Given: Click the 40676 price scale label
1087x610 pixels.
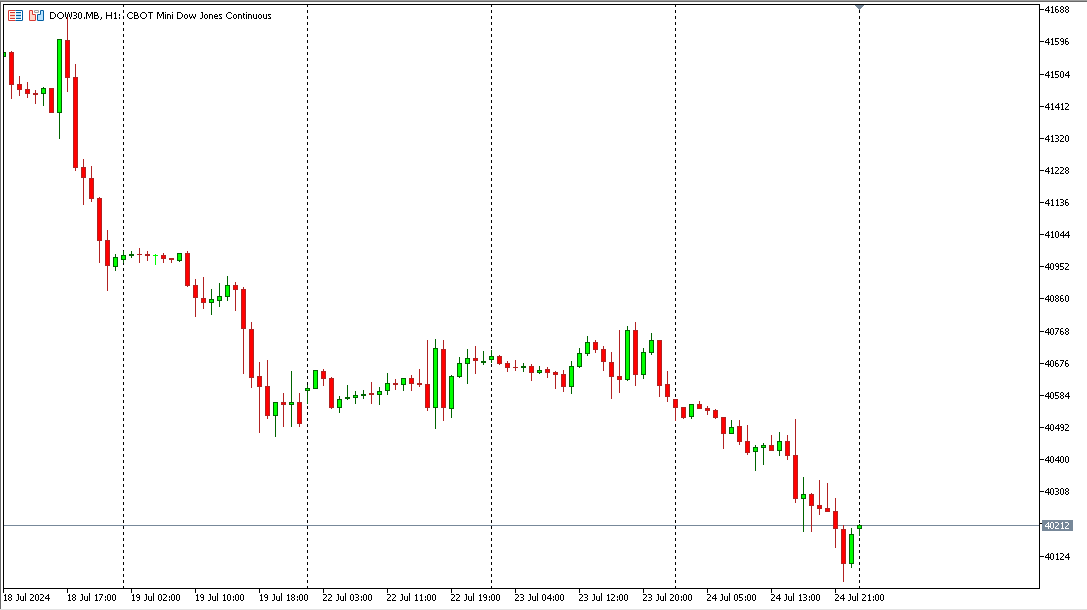Looking at the screenshot, I should click(1057, 363).
